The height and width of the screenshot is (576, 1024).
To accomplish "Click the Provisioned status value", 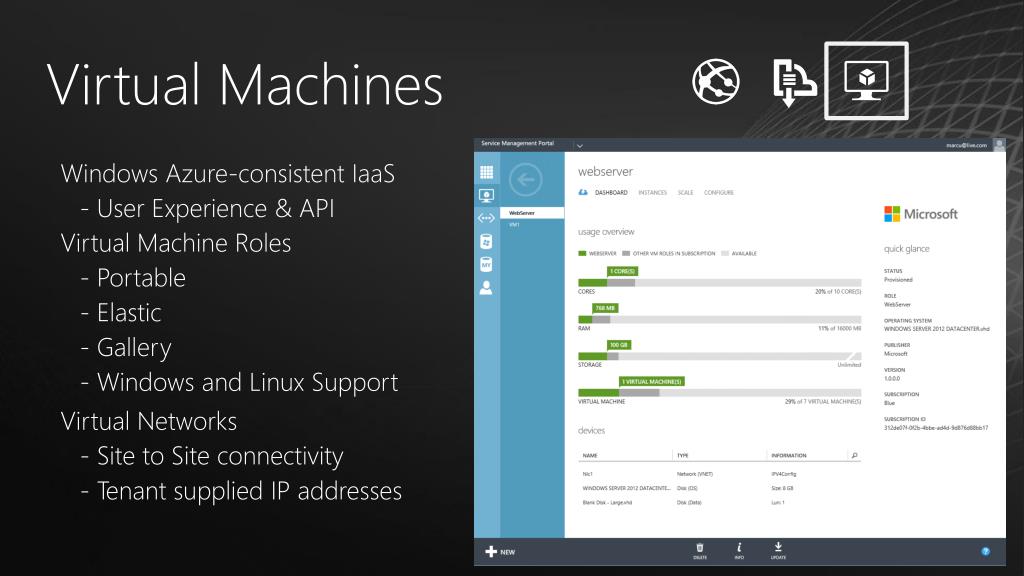I will (x=899, y=280).
